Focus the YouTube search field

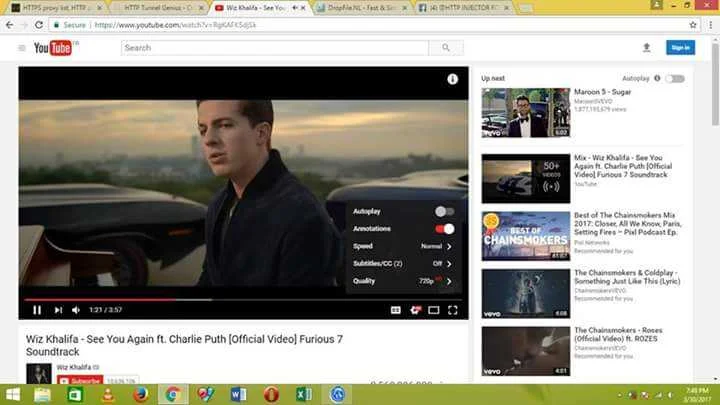pyautogui.click(x=275, y=48)
